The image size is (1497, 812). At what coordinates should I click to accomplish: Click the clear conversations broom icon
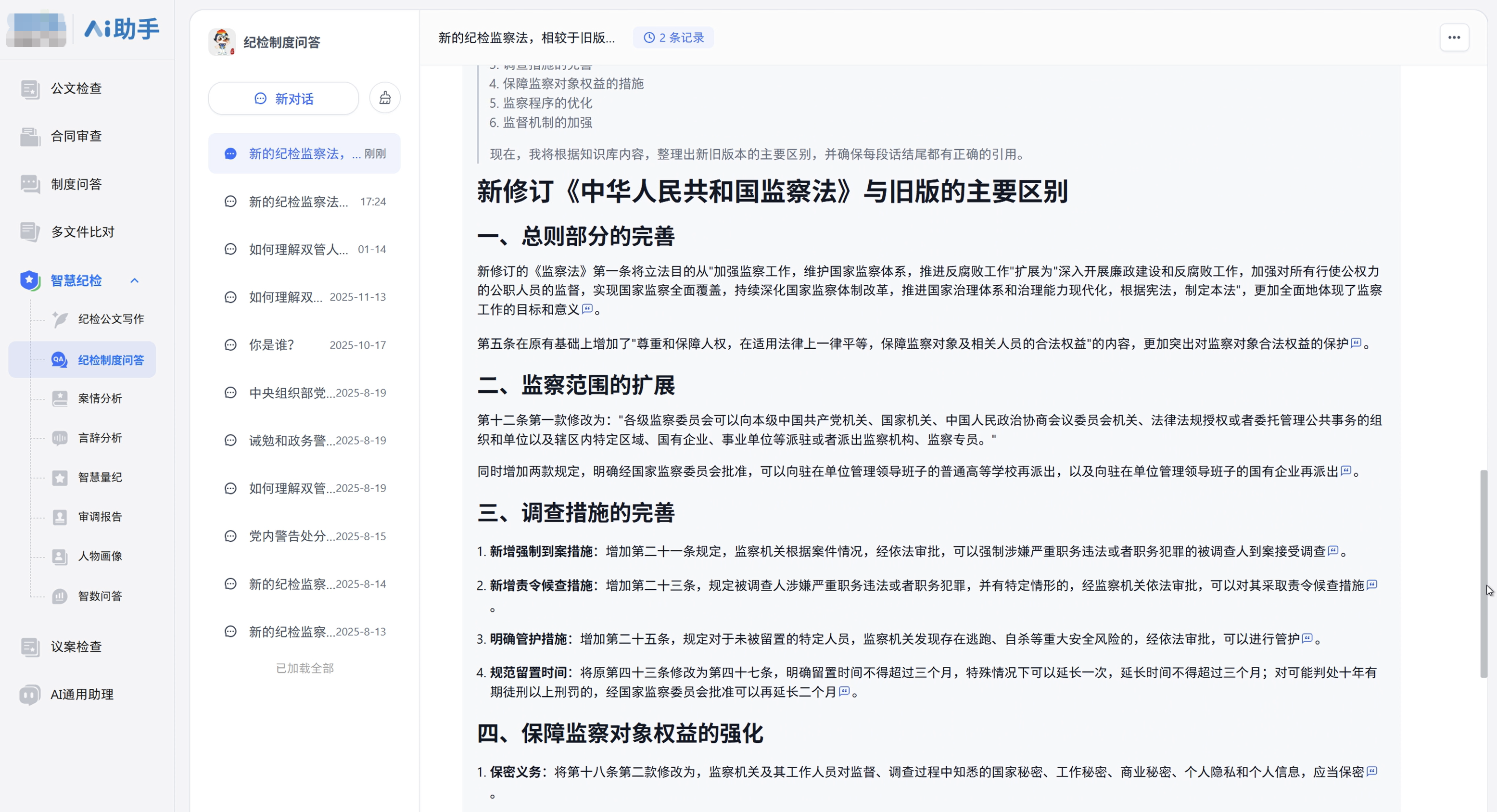tap(385, 98)
